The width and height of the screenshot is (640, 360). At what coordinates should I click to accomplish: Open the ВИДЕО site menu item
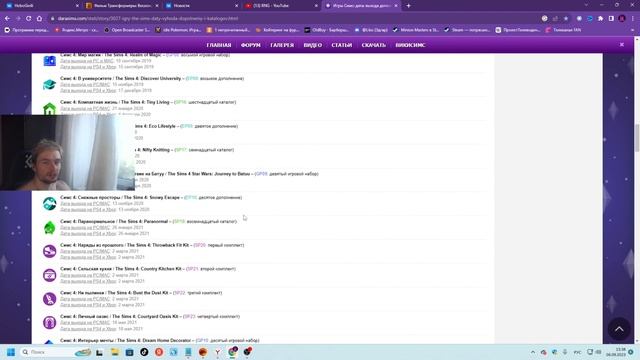click(313, 45)
